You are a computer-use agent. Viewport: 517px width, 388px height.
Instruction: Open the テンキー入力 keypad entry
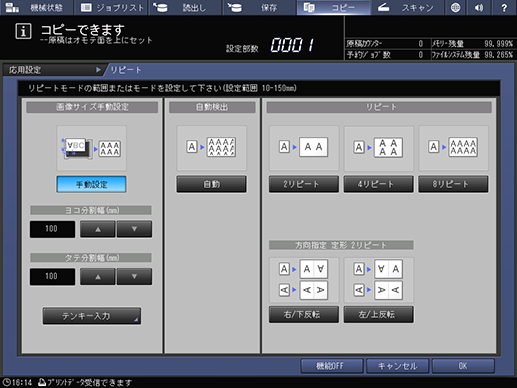tap(92, 316)
